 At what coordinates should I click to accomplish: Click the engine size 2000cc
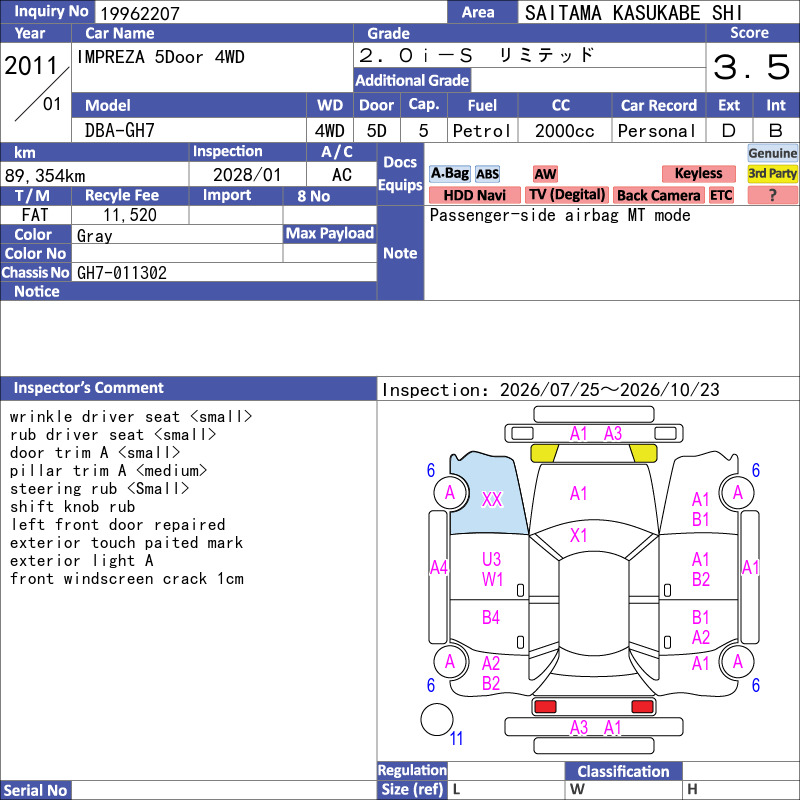(x=565, y=131)
